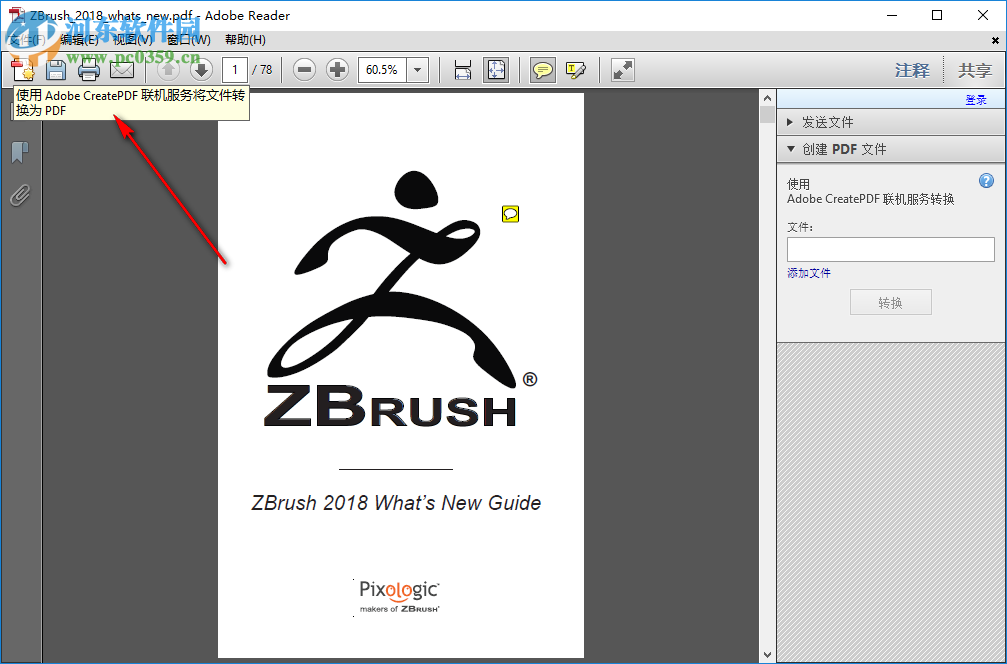Click the zoom value field 60.5%
The width and height of the screenshot is (1007, 664).
(382, 69)
